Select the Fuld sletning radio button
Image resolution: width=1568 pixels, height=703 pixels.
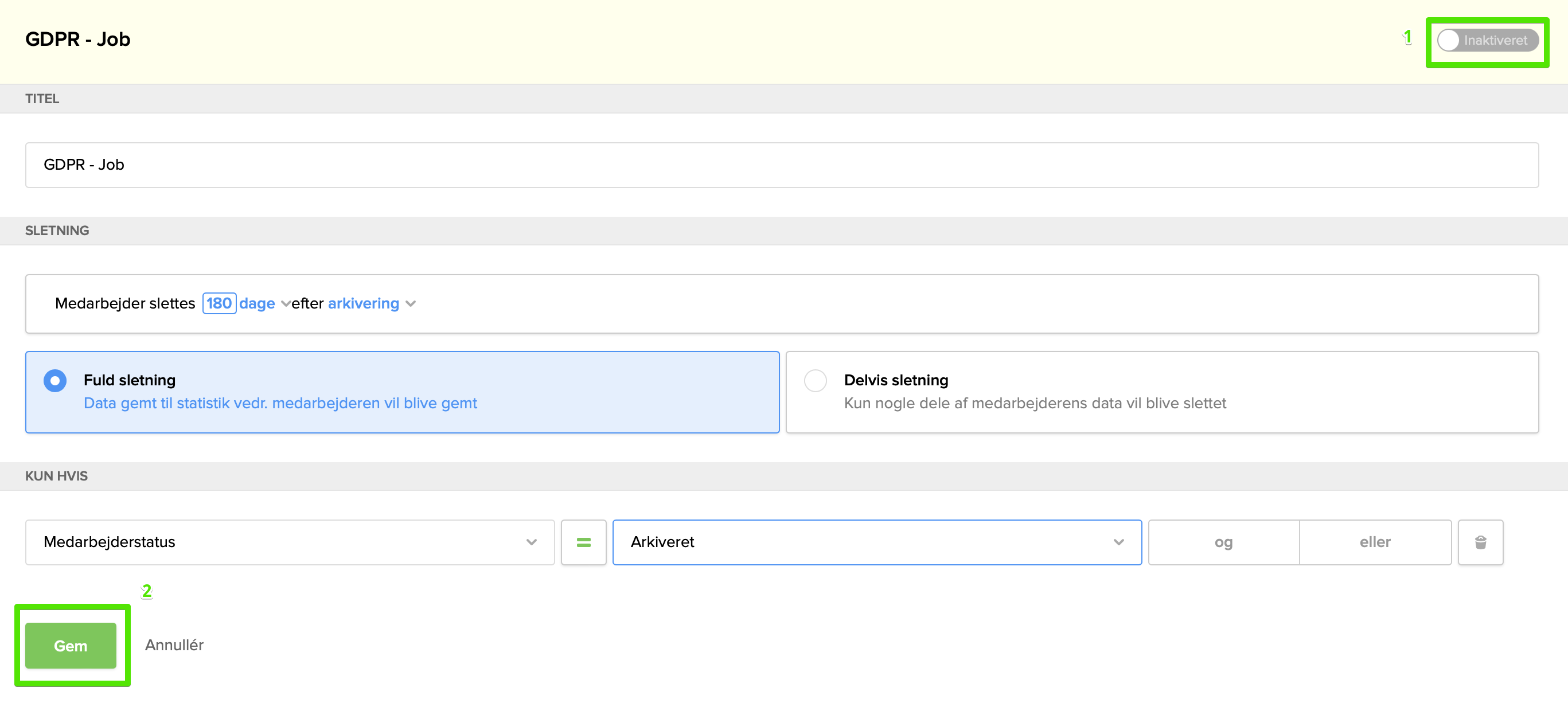pyautogui.click(x=55, y=380)
